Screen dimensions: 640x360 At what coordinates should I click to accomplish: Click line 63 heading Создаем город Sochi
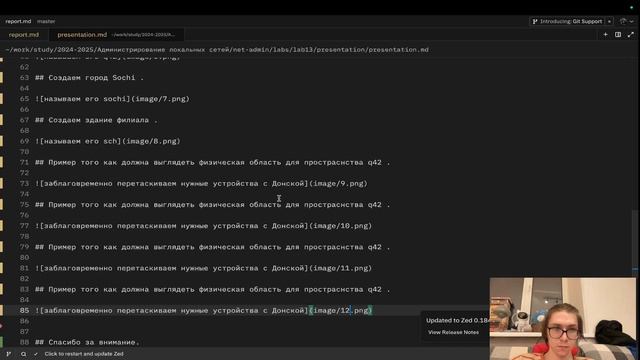pyautogui.click(x=89, y=78)
